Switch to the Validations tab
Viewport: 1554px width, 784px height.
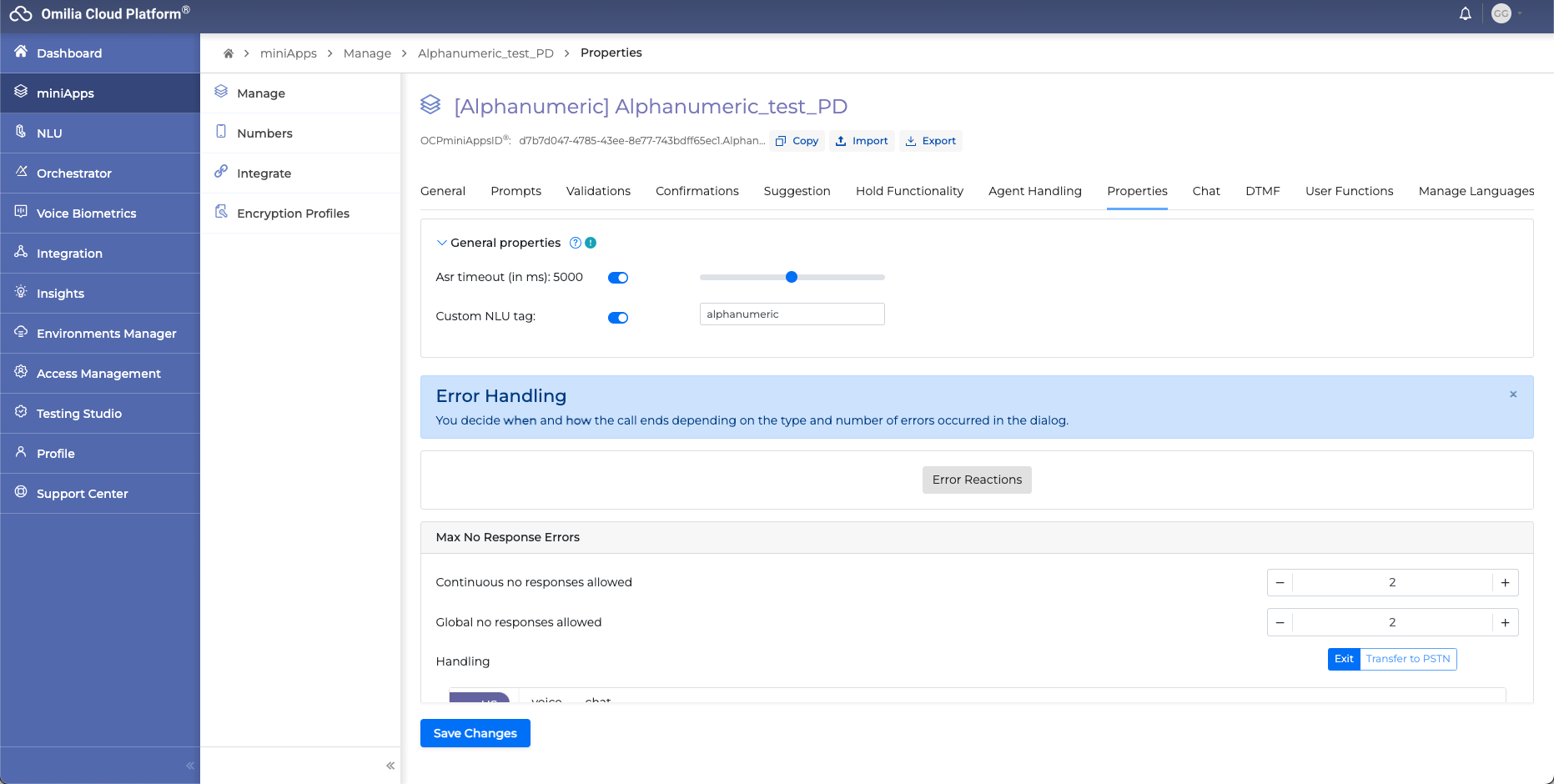598,191
